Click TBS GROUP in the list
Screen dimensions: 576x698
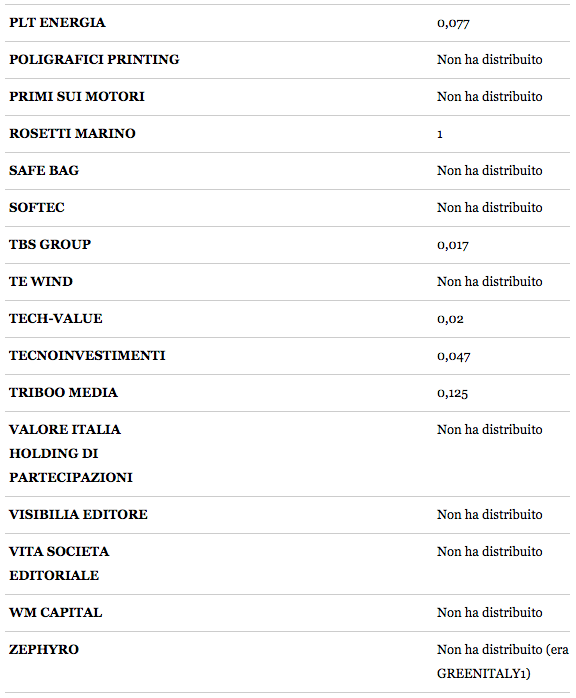[50, 244]
